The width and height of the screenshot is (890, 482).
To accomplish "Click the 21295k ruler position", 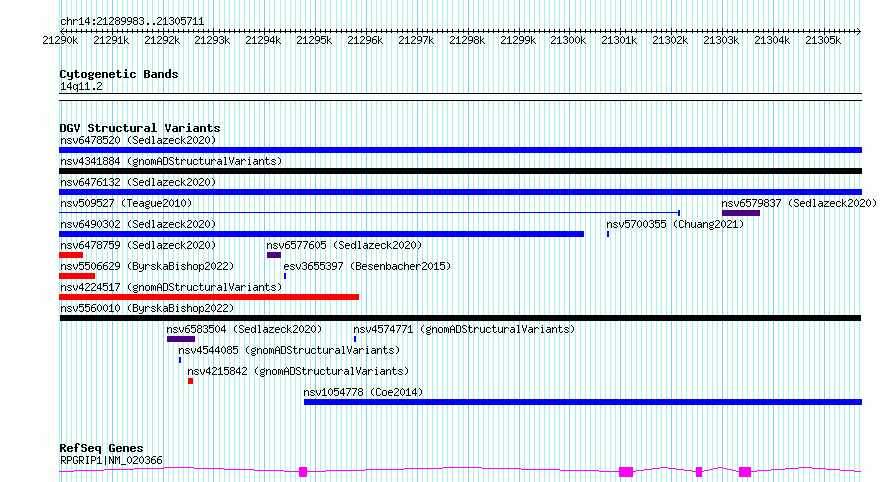I will [x=314, y=40].
